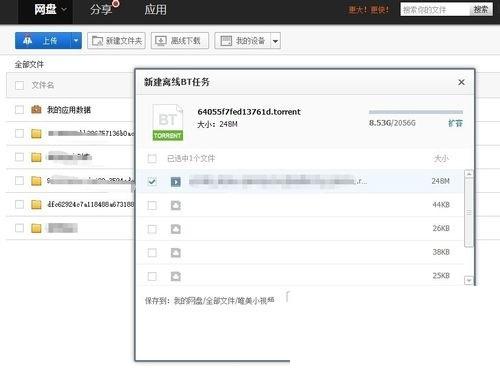Open the 网盘 tab
The width and height of the screenshot is (500, 371).
45,9
